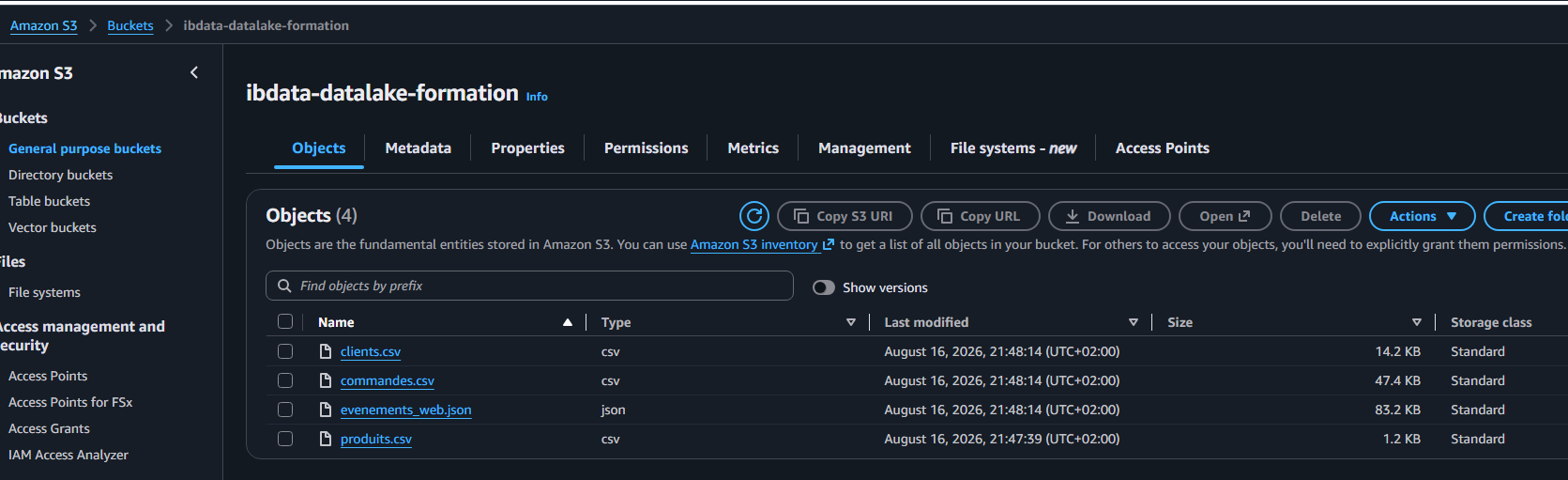Open Directory buckets in sidebar

[60, 175]
